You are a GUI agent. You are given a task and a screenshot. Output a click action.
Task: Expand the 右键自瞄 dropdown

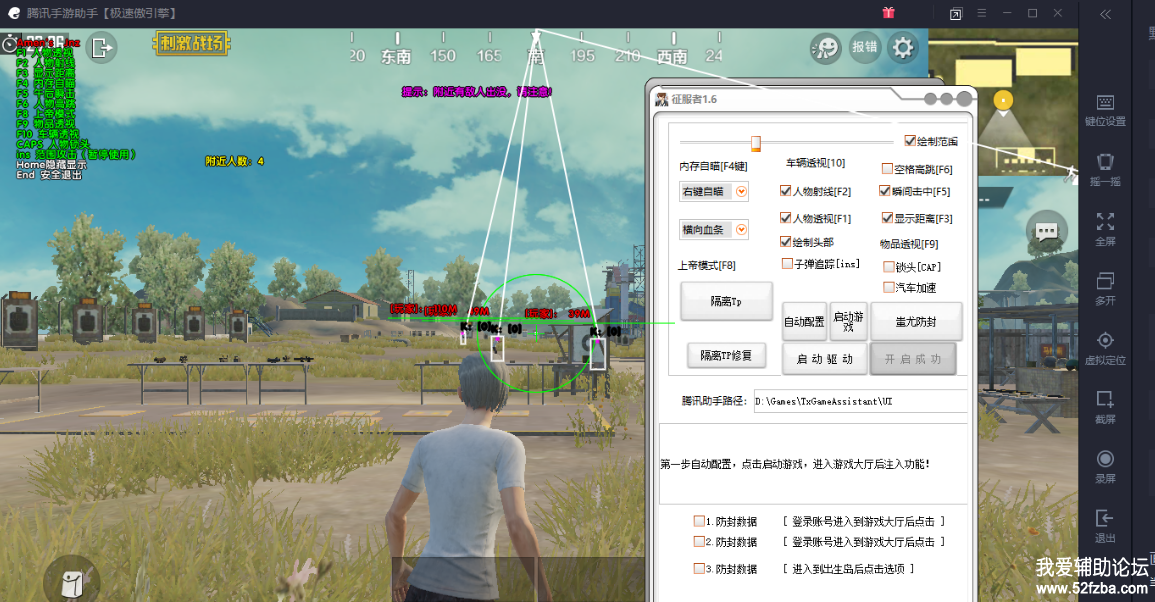tap(741, 192)
